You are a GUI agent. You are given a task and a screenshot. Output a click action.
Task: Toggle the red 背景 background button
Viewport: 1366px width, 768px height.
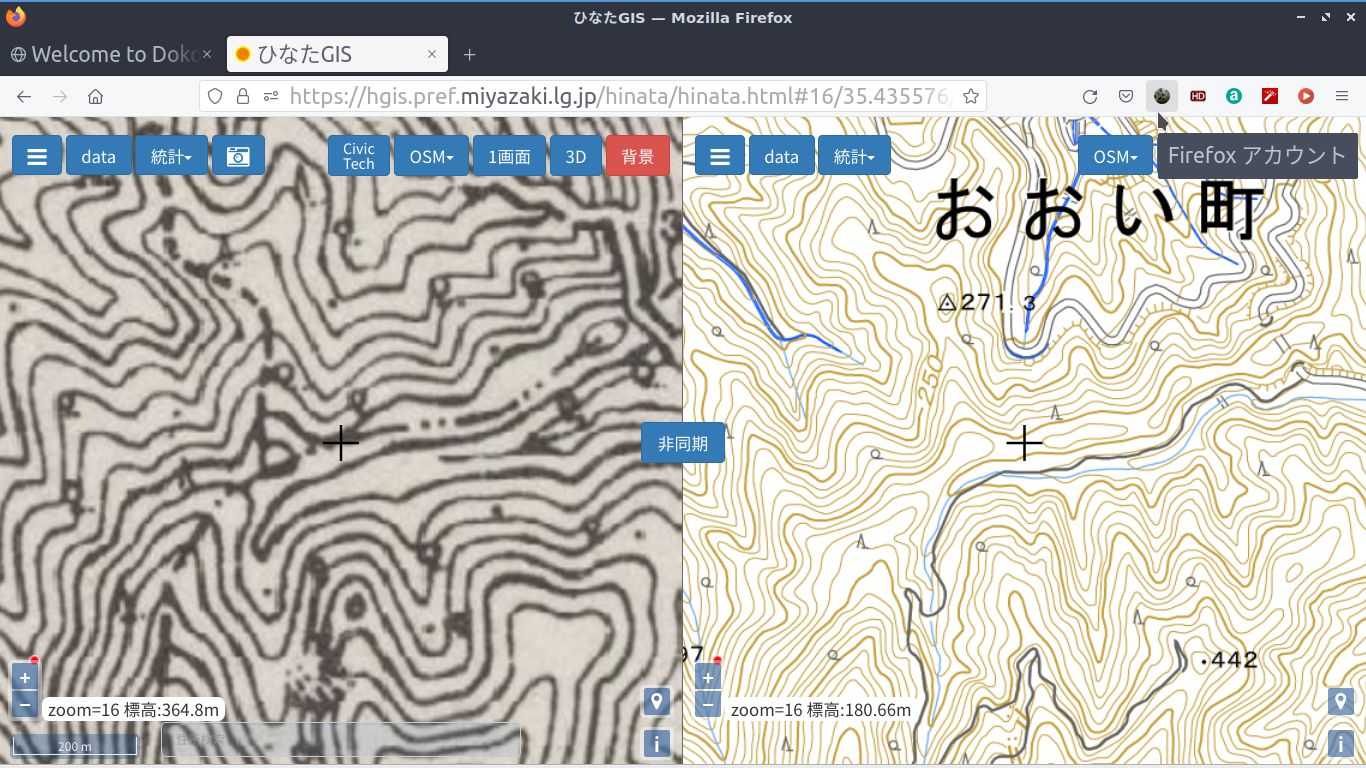[637, 156]
